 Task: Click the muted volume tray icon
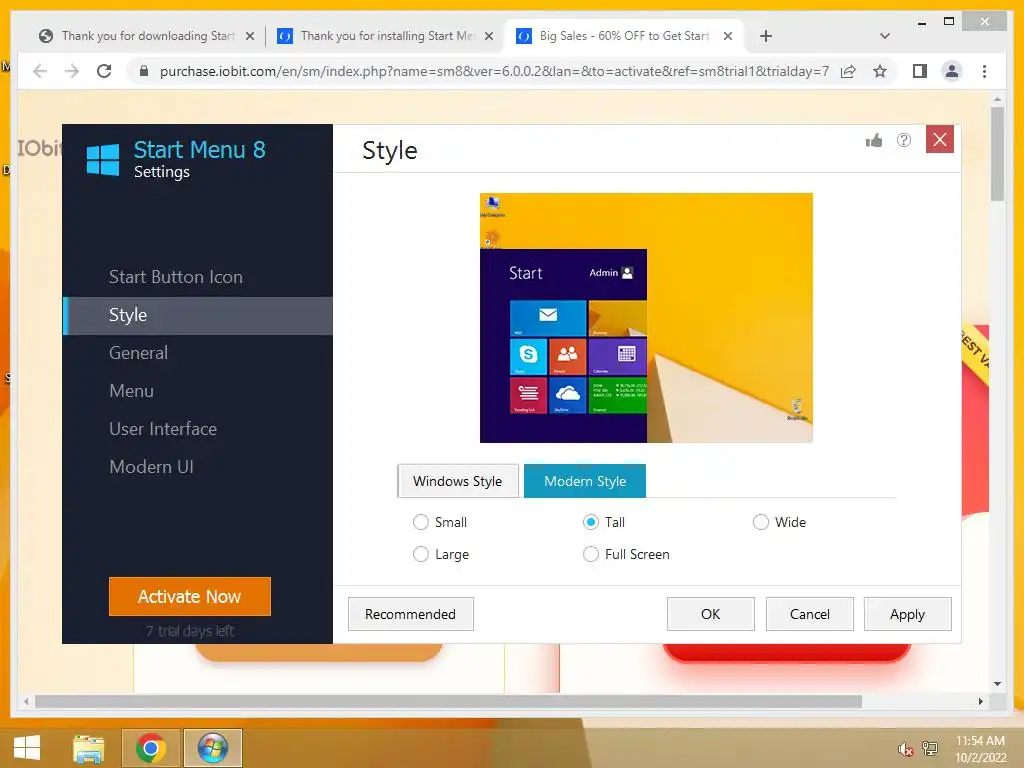coord(905,750)
